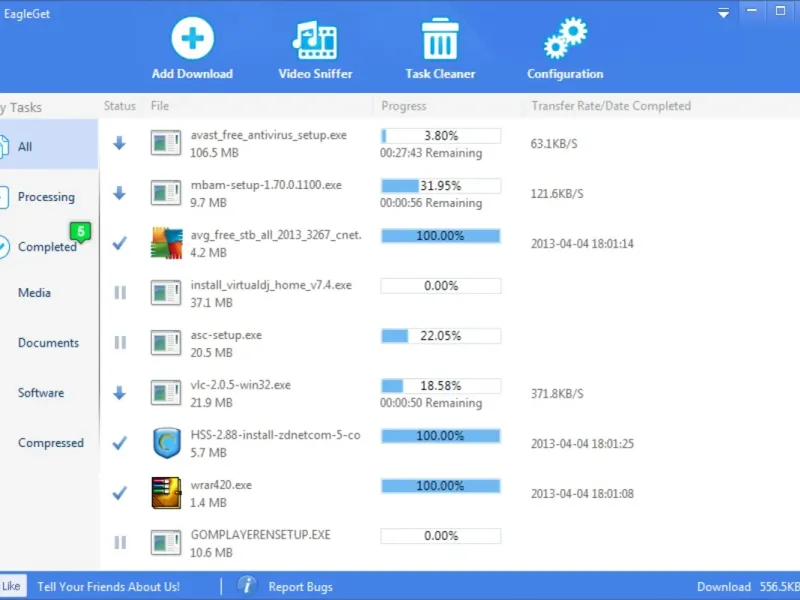
Task: Select file name asc-setup.exe
Action: tap(226, 335)
